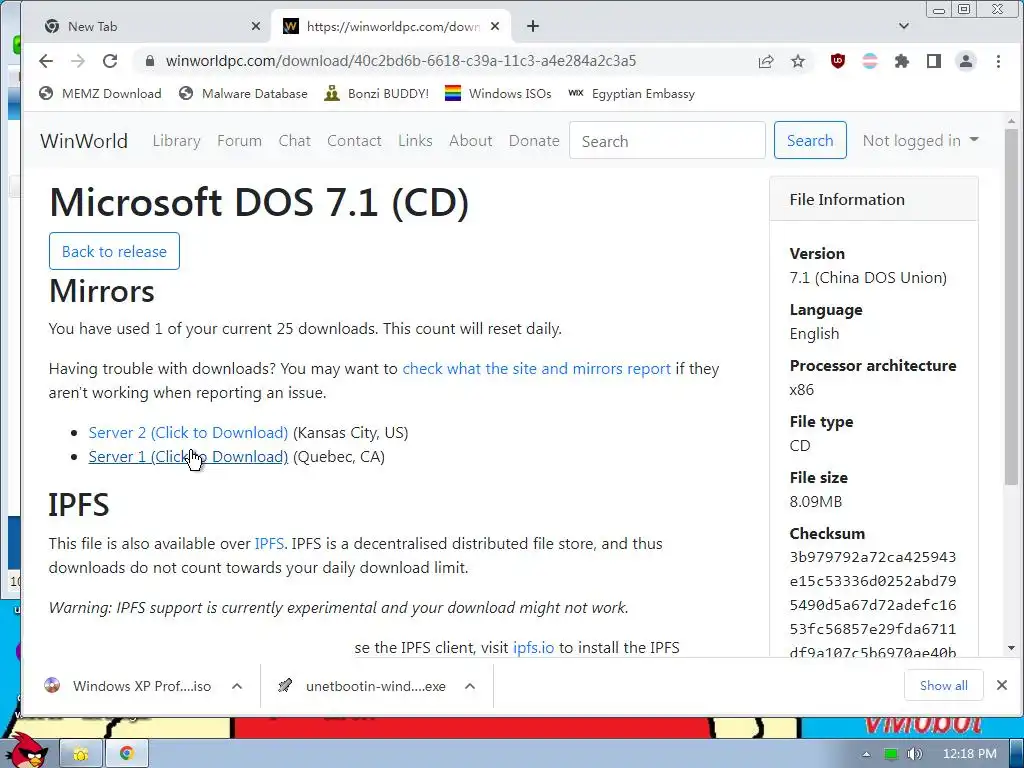Open the IPFS link in description
1024x768 pixels.
click(x=268, y=543)
